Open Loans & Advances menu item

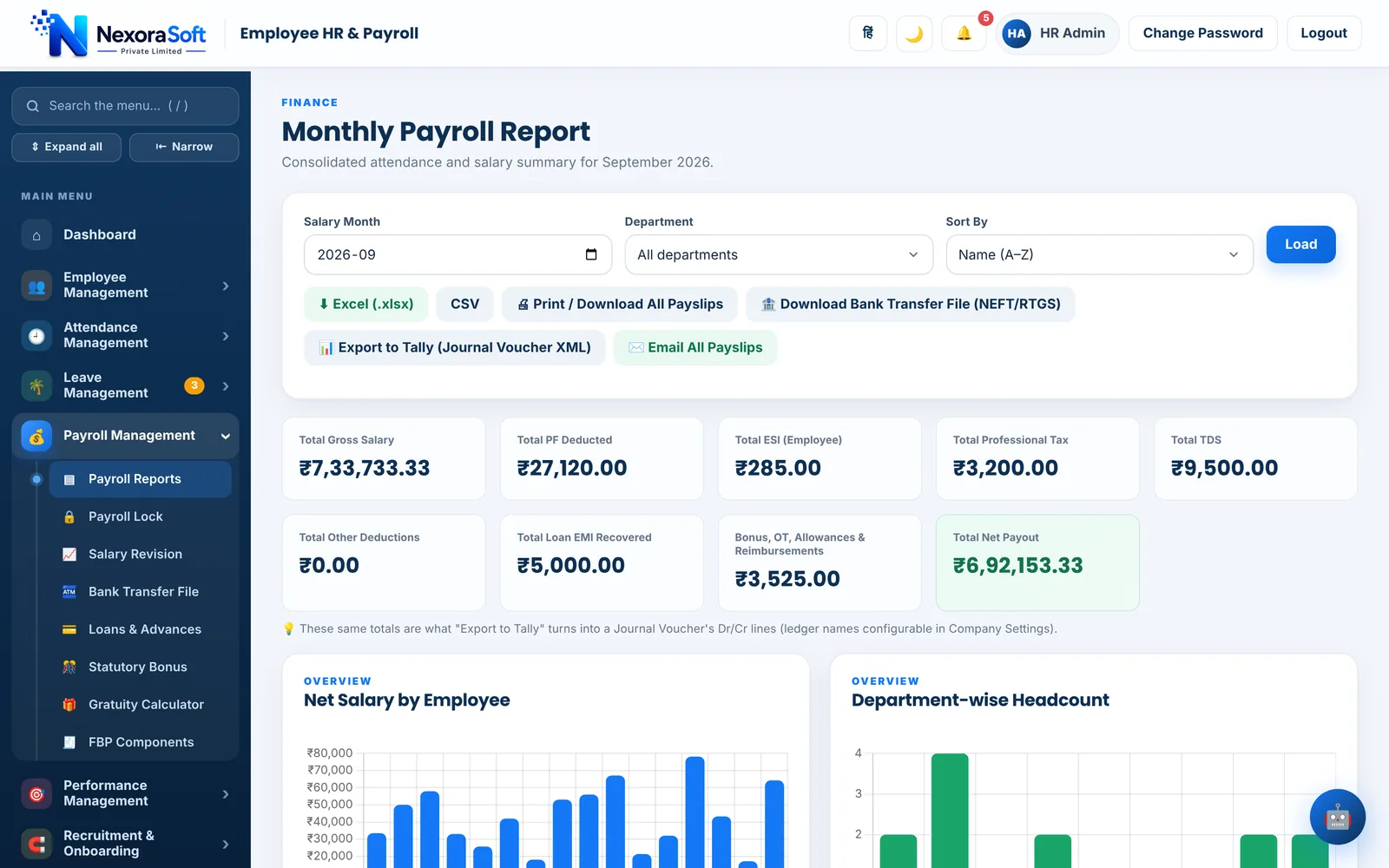[140, 629]
